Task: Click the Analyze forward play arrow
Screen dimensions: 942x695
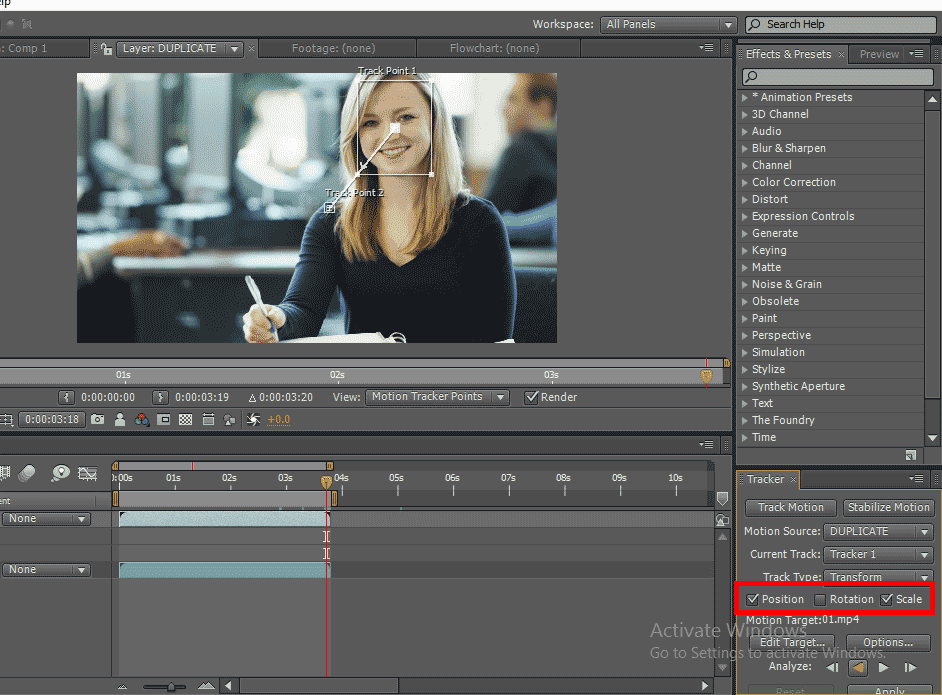Action: coord(883,667)
